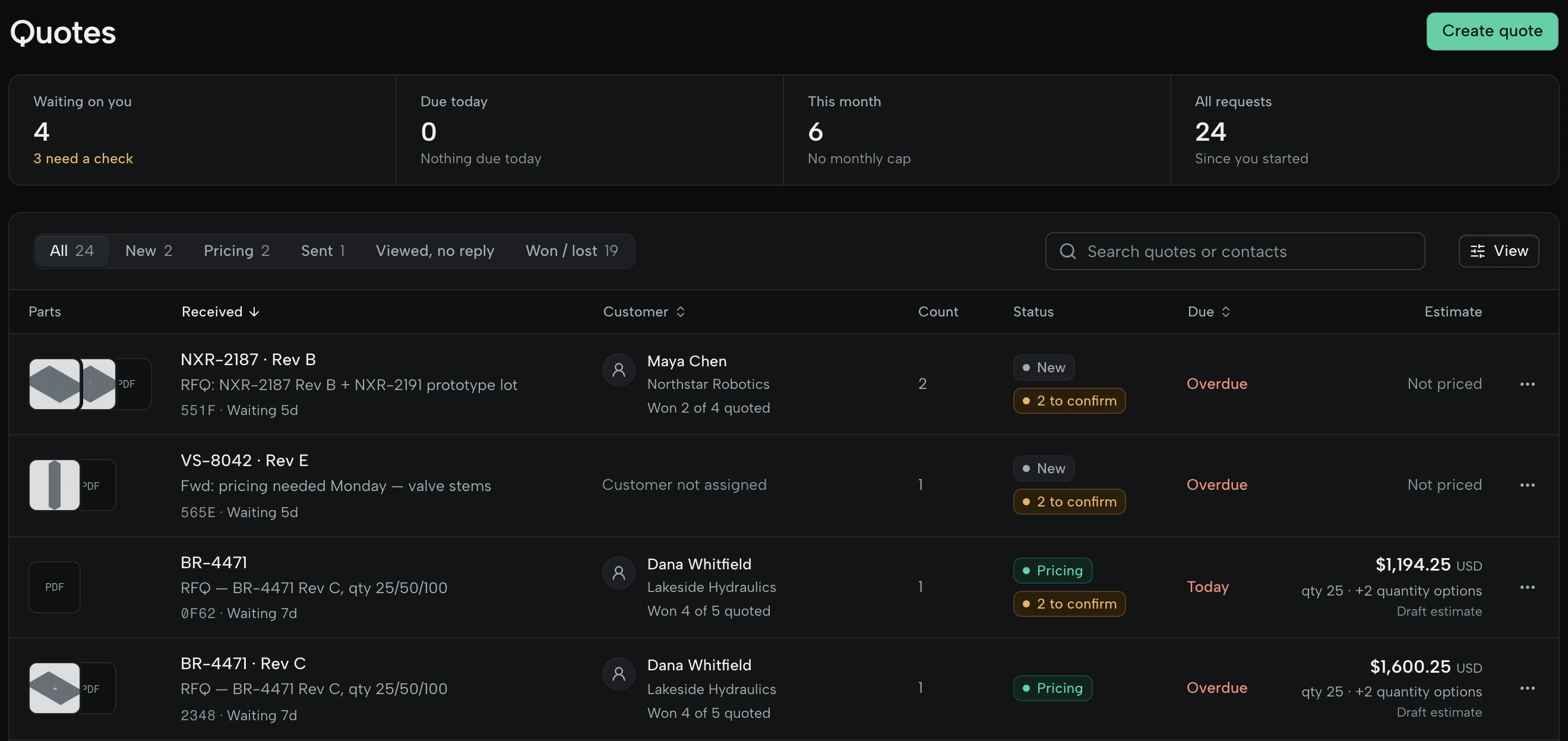Image resolution: width=1568 pixels, height=741 pixels.
Task: Switch to the Pricing tab
Action: (x=236, y=251)
